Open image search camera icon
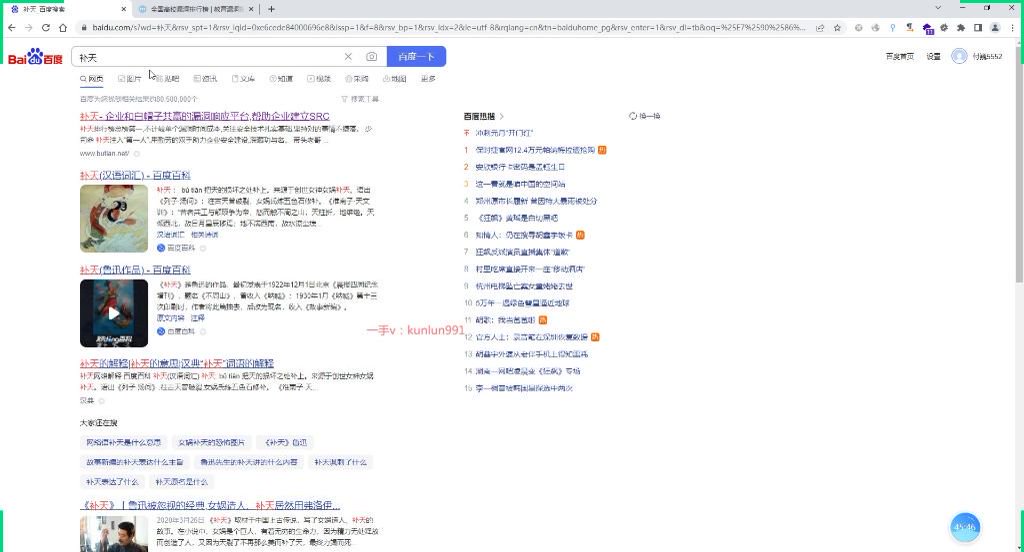 372,57
